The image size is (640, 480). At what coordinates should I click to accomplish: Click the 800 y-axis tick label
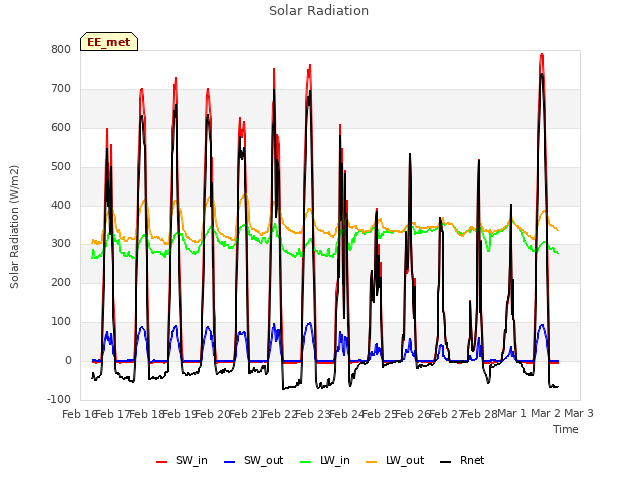coord(61,49)
